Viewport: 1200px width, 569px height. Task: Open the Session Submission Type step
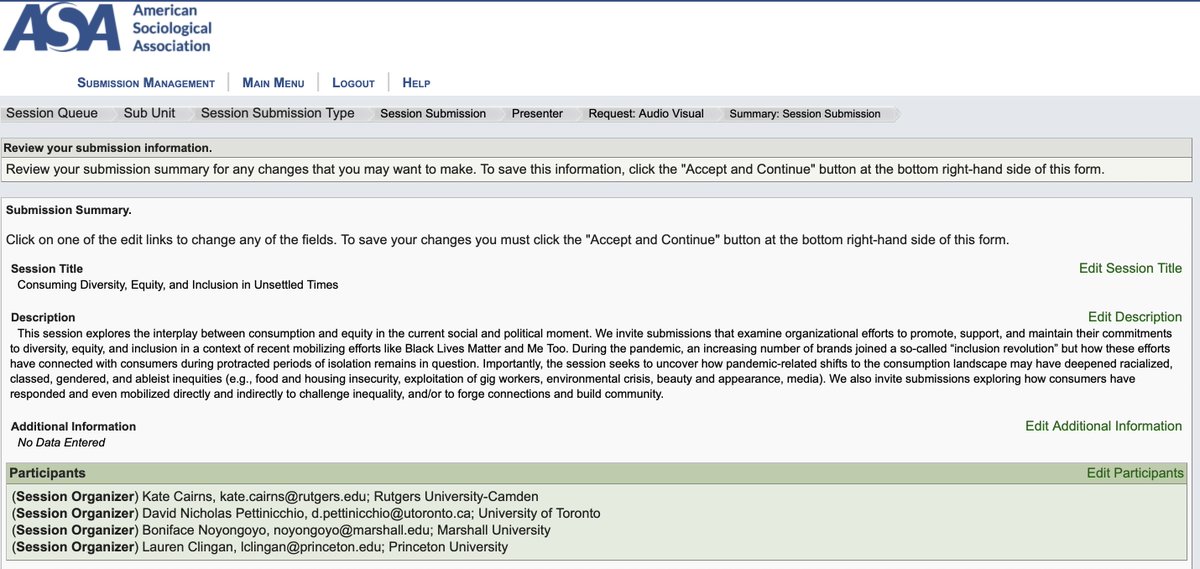(x=277, y=113)
